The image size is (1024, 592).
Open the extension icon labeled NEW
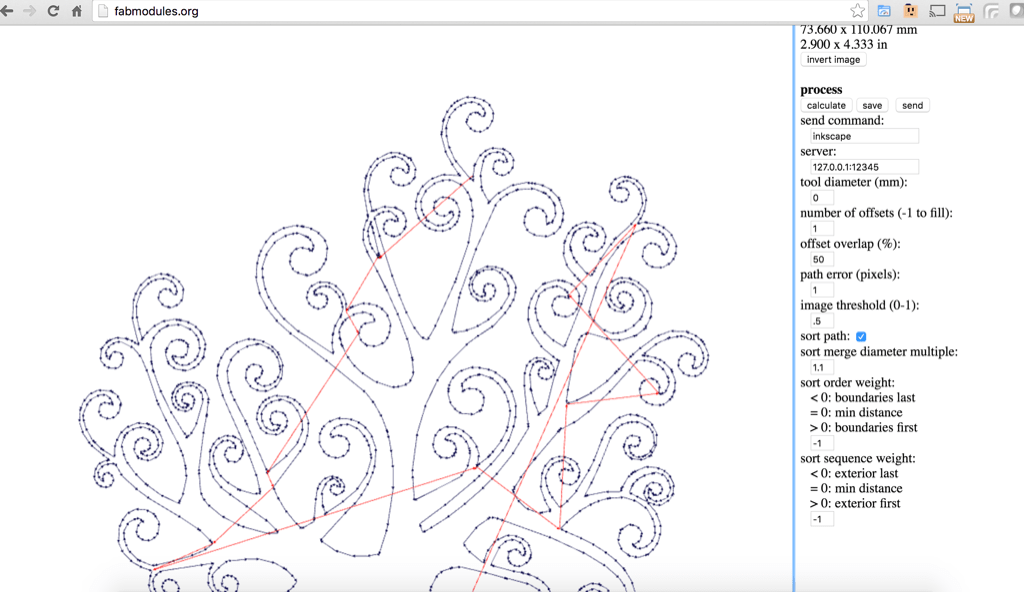point(964,12)
